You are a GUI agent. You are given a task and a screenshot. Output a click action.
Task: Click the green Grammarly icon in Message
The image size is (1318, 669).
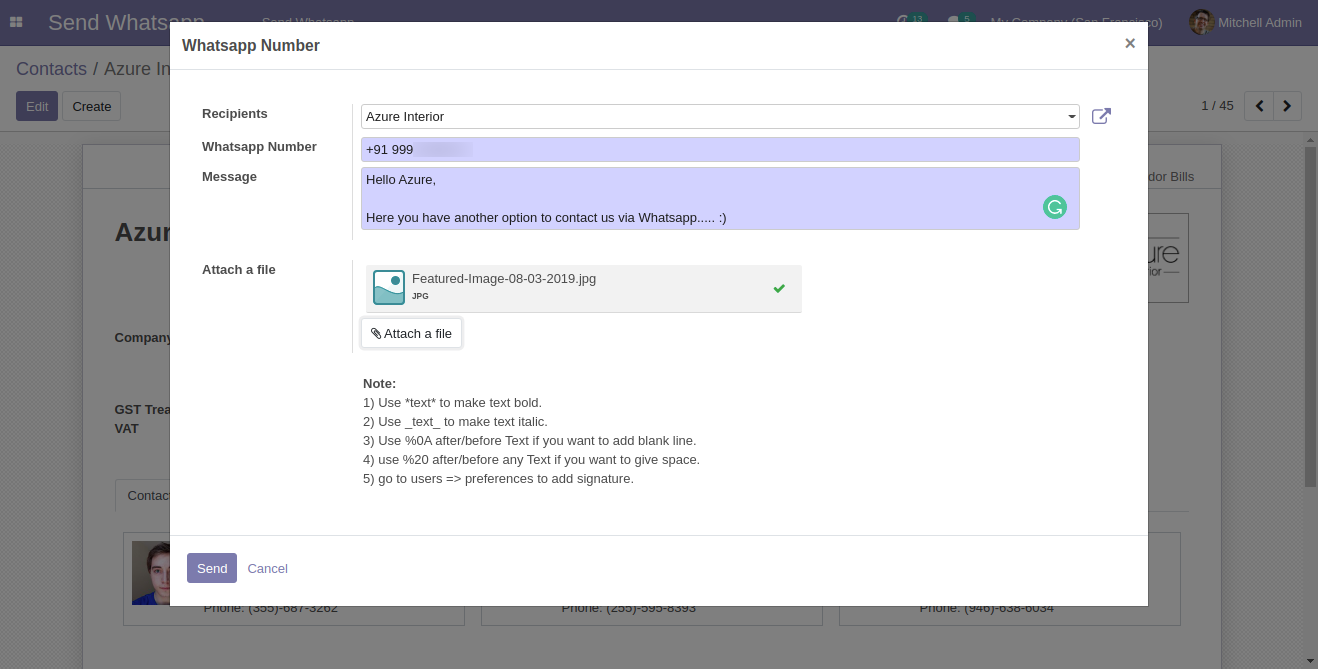pos(1055,207)
